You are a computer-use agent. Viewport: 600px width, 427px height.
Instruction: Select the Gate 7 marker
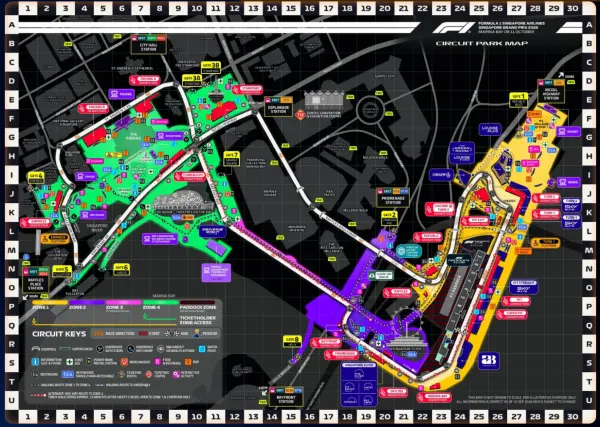coord(232,159)
